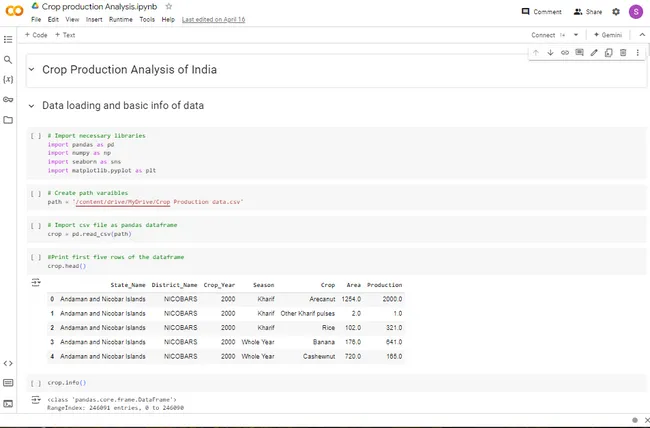
Task: Run the import libraries cell
Action: pos(36,136)
